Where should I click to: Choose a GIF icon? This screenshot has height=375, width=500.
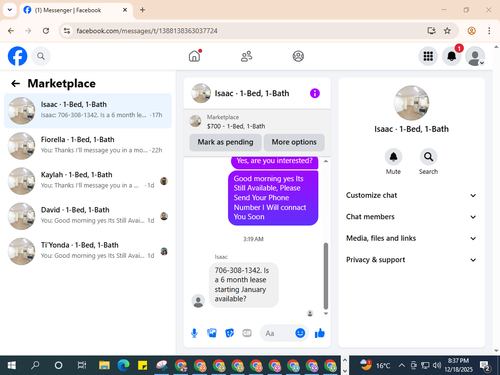point(247,333)
